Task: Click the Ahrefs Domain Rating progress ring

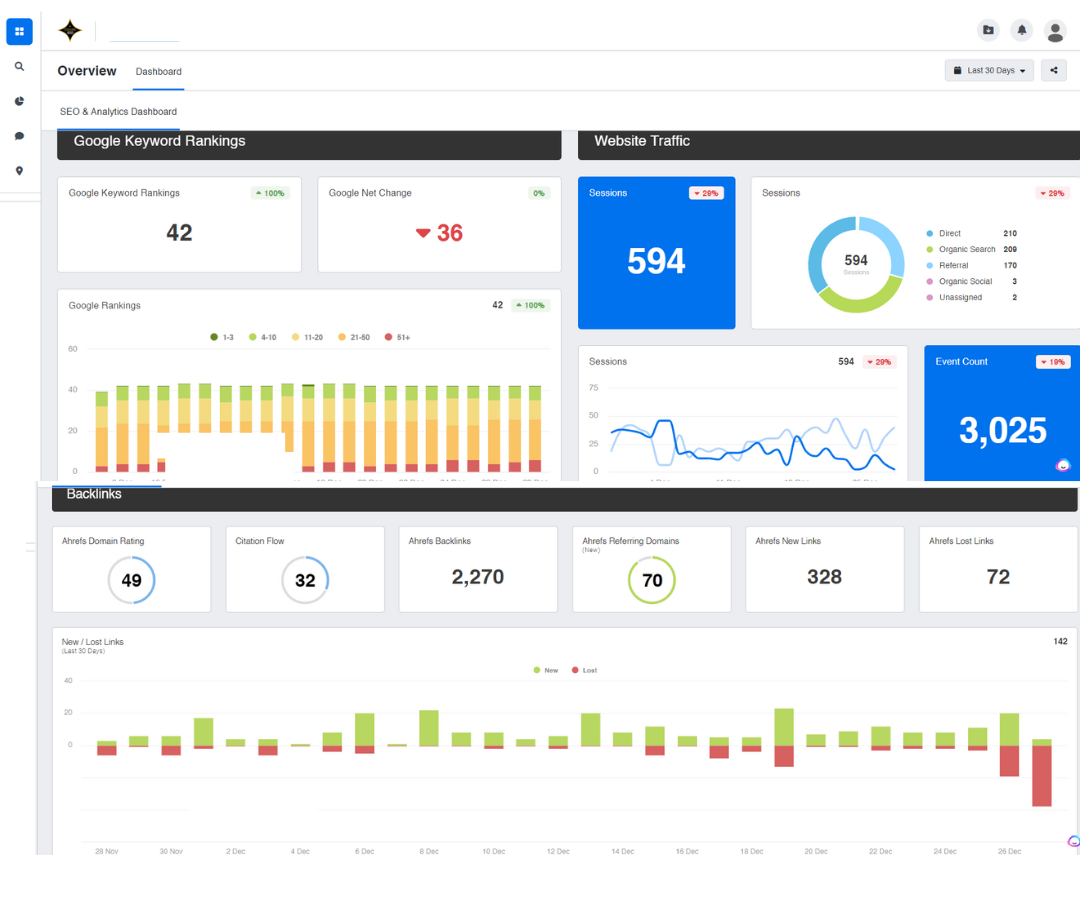Action: tap(131, 578)
